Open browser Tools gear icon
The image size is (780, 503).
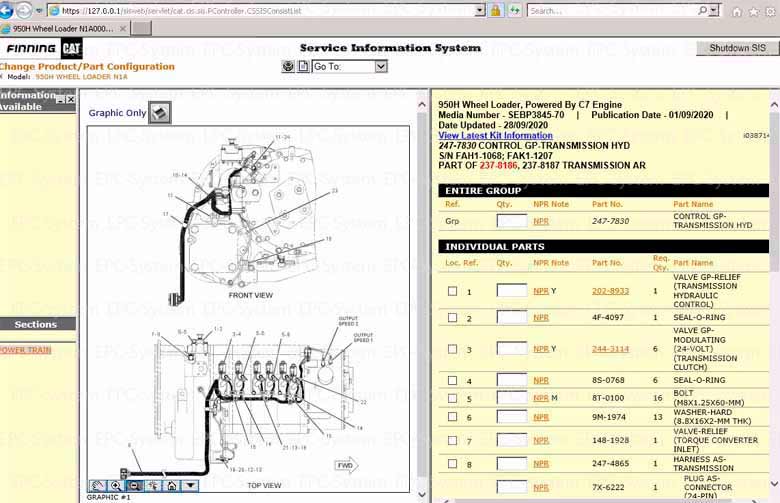tap(771, 11)
